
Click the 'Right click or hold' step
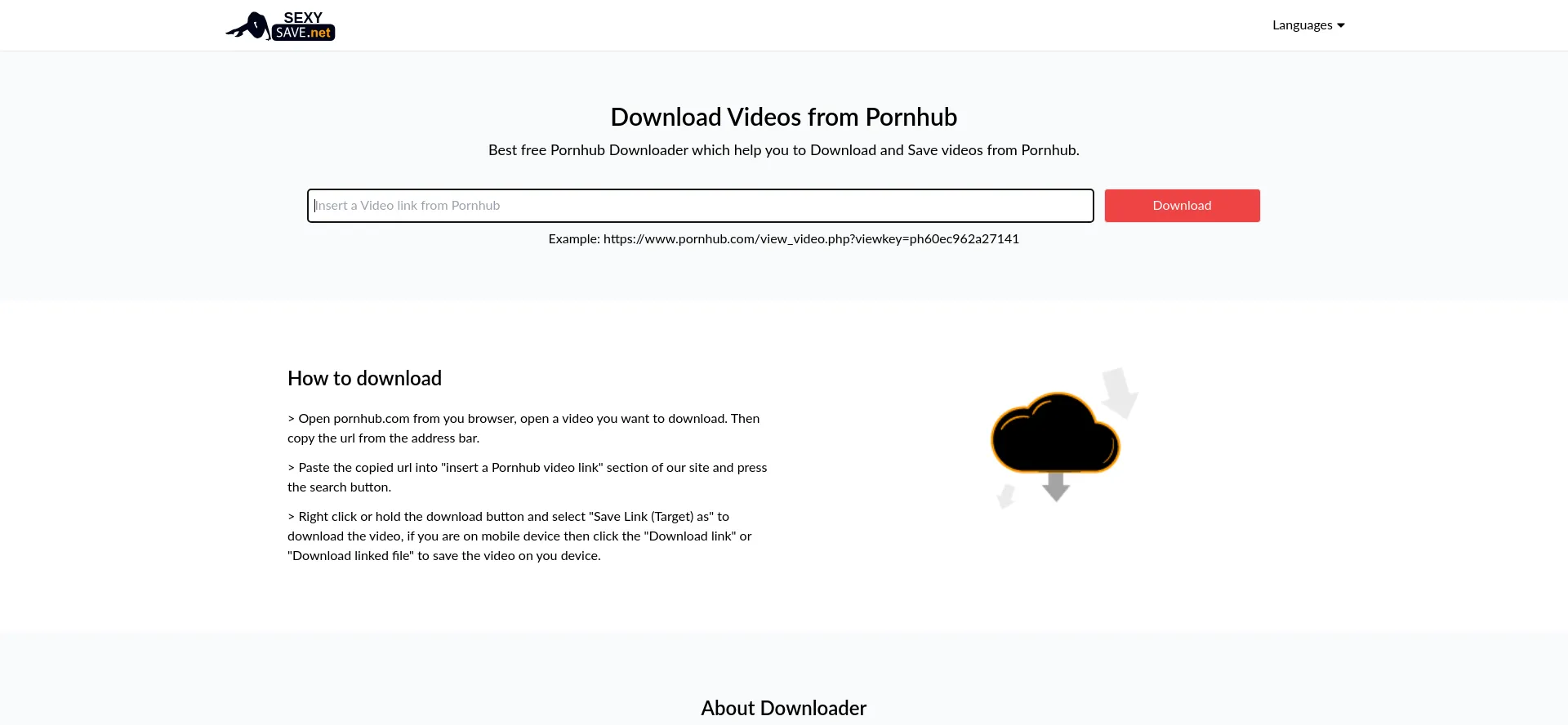point(519,536)
